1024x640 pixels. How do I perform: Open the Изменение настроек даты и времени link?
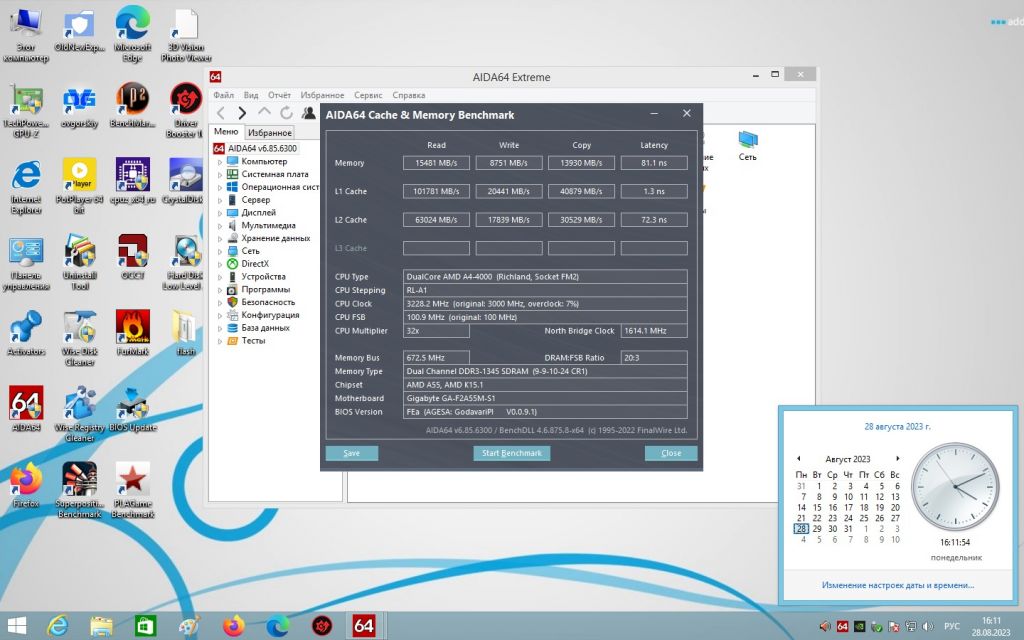(x=898, y=585)
